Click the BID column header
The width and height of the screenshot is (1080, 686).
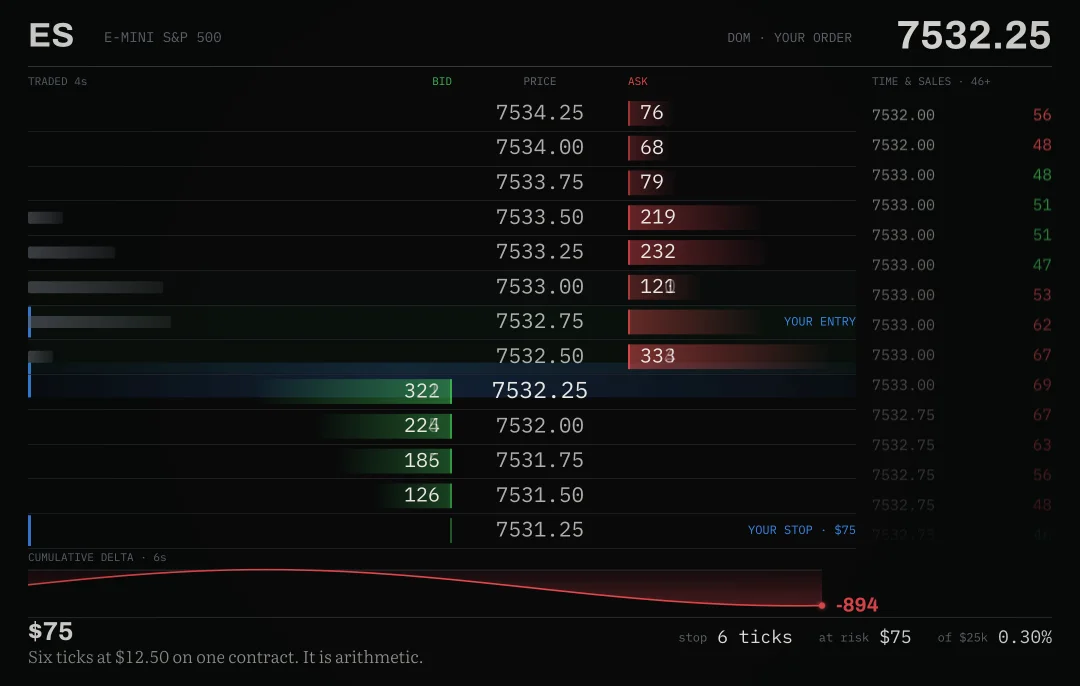click(x=442, y=81)
